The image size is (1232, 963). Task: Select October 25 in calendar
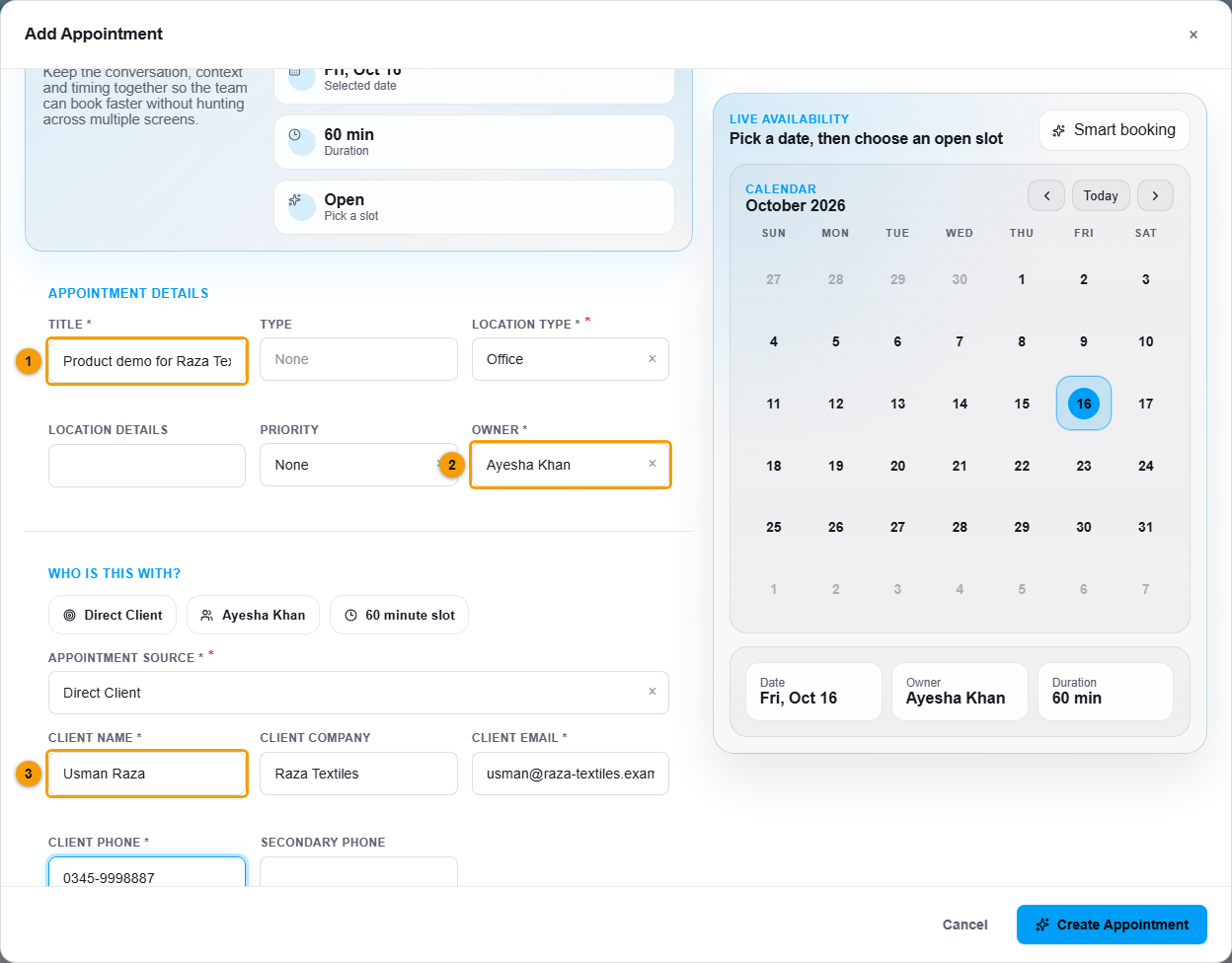coord(774,527)
